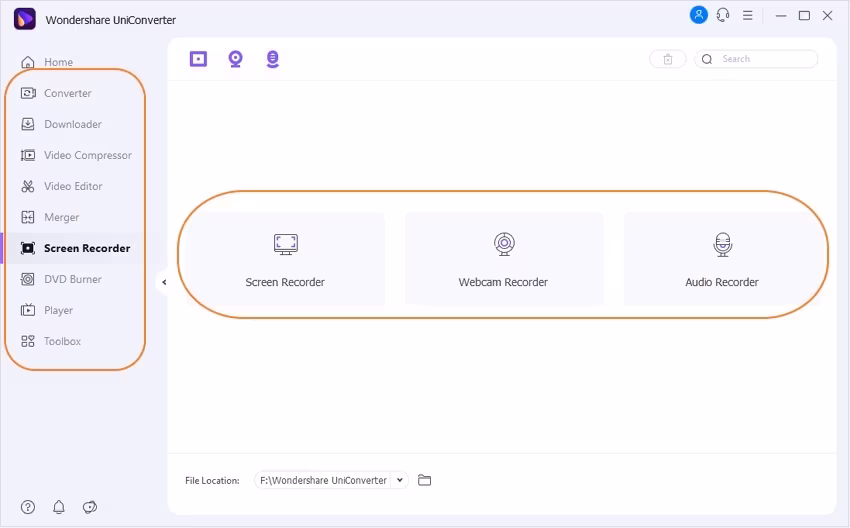Open the support headset icon
This screenshot has width=850, height=528.
[723, 15]
